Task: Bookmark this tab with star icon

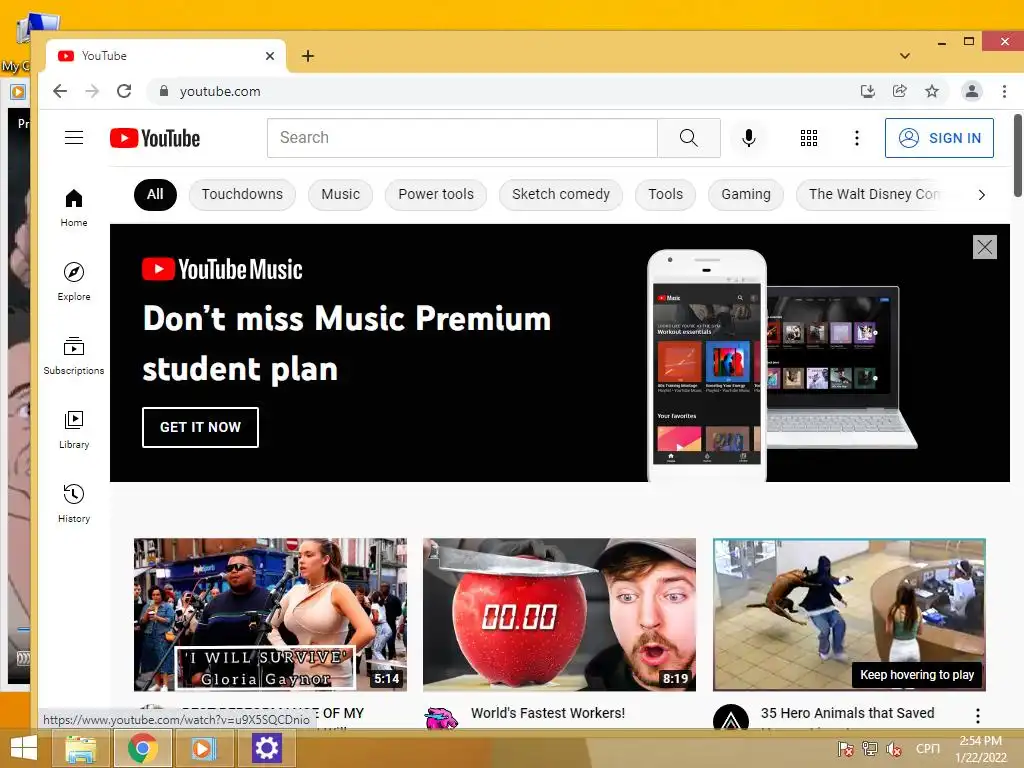Action: click(932, 91)
